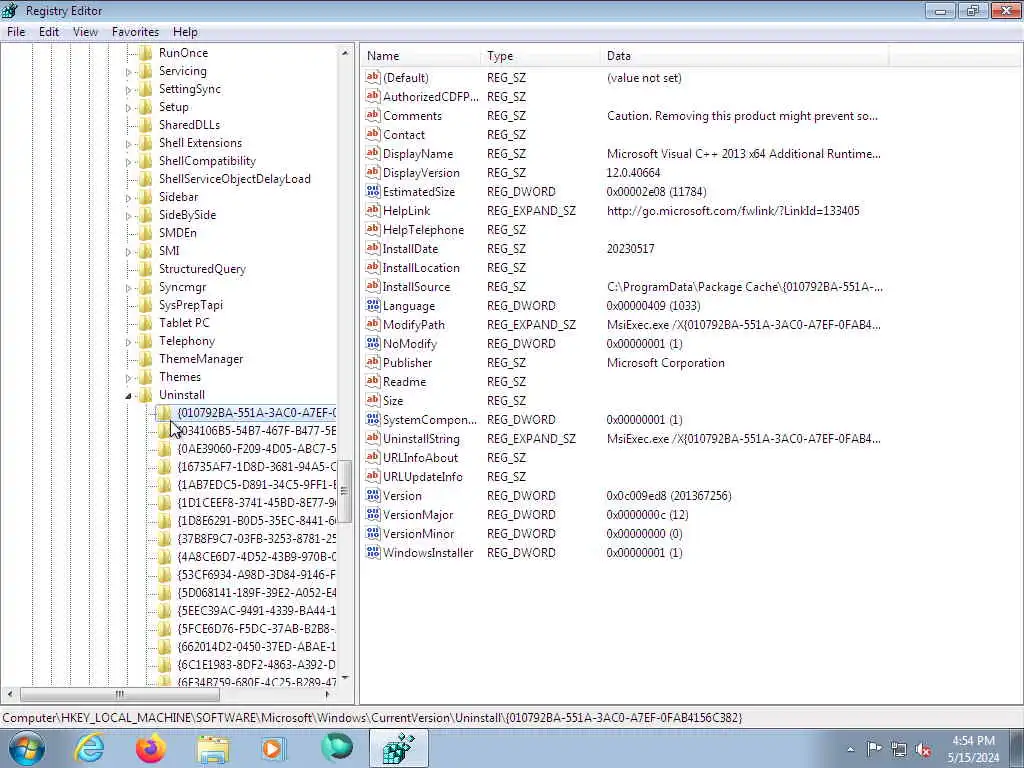Viewport: 1024px width, 768px height.
Task: Click the Uninstall folder icon
Action: pos(146,394)
